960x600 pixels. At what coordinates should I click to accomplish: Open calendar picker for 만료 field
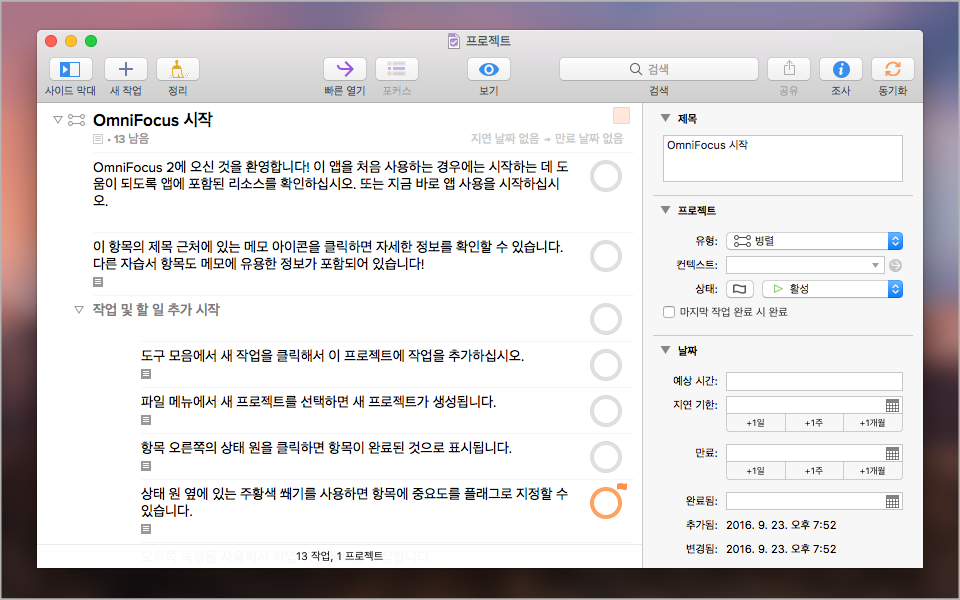893,453
